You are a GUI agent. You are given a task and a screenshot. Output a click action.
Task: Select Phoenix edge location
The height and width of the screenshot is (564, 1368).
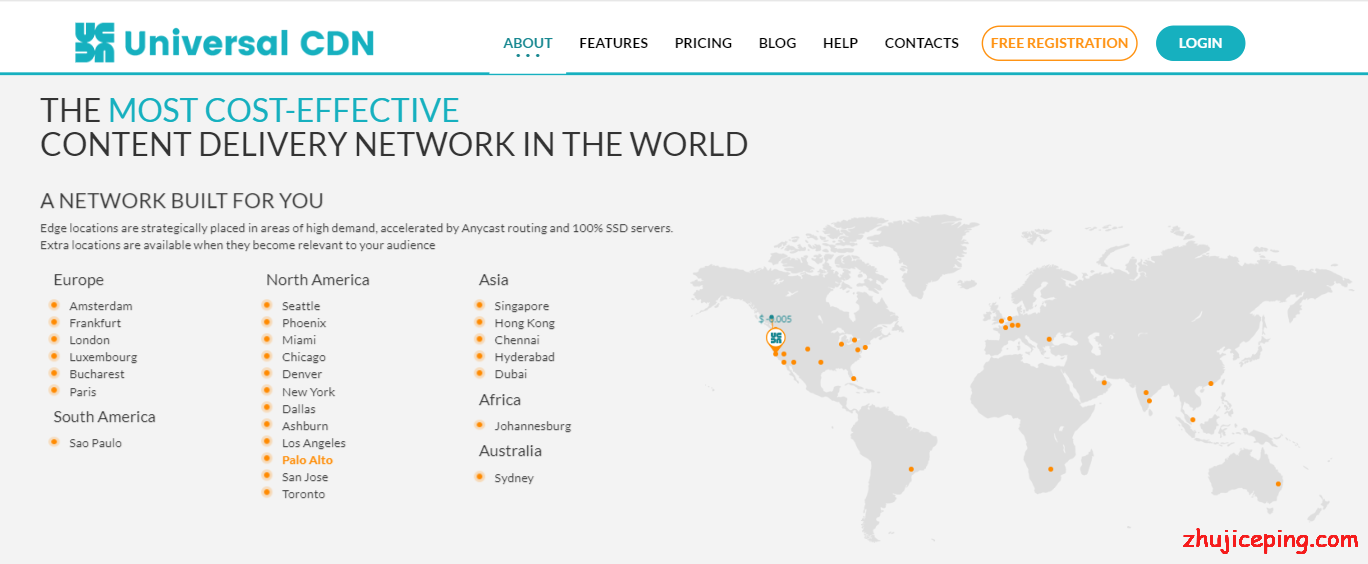click(x=304, y=323)
